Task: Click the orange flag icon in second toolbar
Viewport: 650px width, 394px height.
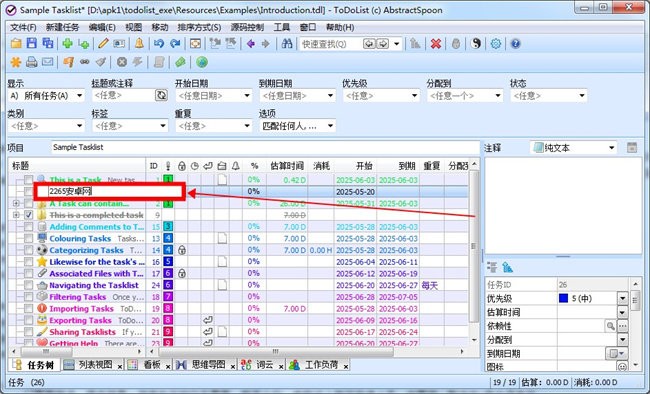Action: tap(68, 62)
